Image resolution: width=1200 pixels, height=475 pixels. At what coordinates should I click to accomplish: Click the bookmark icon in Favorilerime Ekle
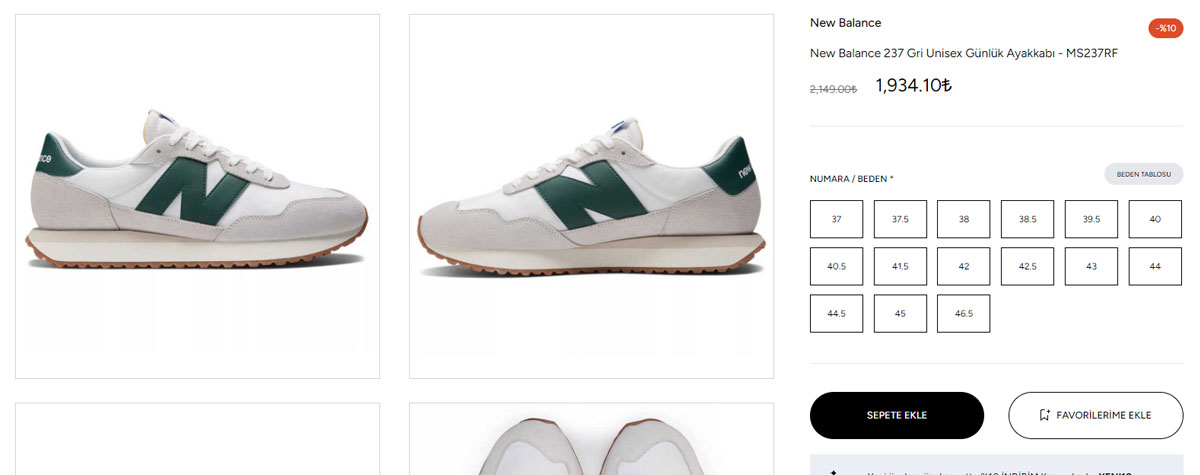tap(1044, 415)
